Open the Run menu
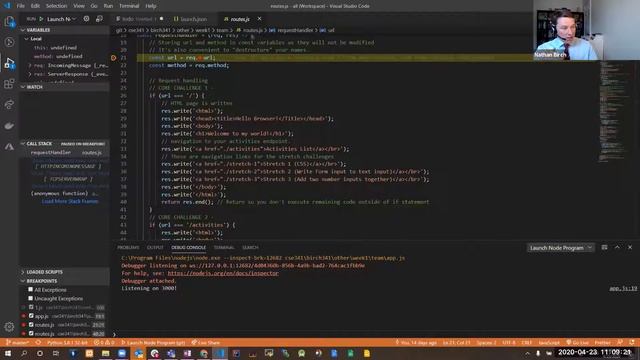This screenshot has height=360, width=640. [108, 6]
